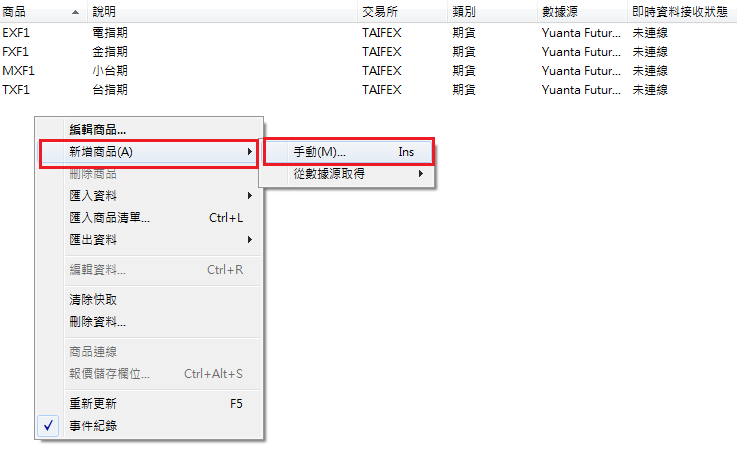This screenshot has width=748, height=456.
Task: Click 期貨 cell in FXF1 row
Action: coord(464,52)
